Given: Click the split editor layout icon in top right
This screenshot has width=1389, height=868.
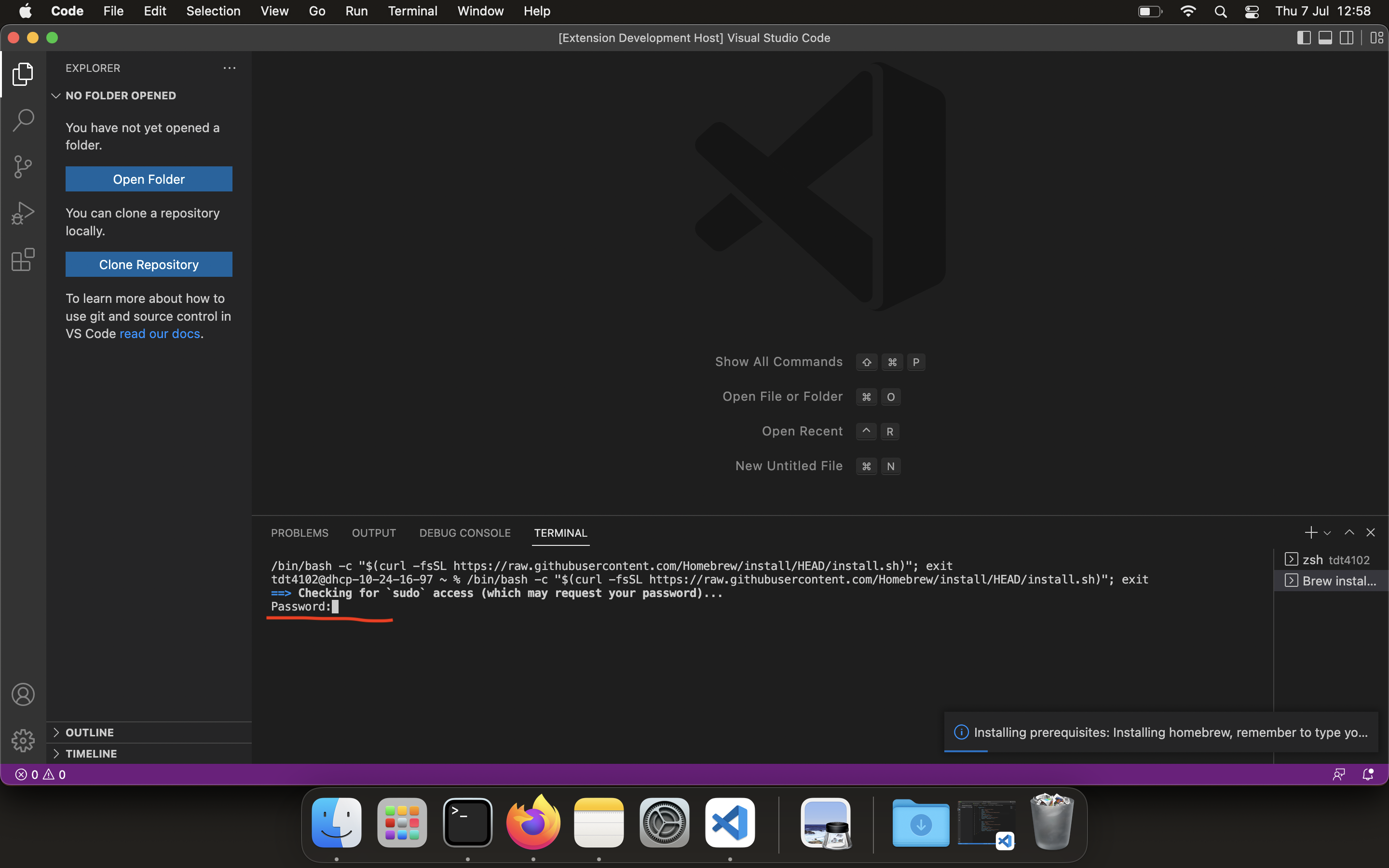Looking at the screenshot, I should 1346,38.
